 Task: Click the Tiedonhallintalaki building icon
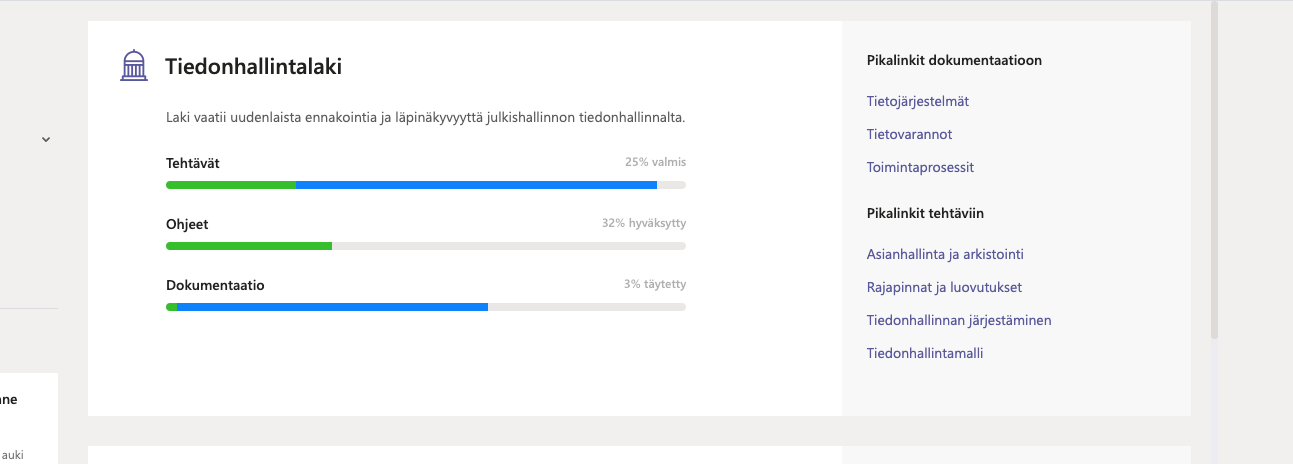[133, 66]
